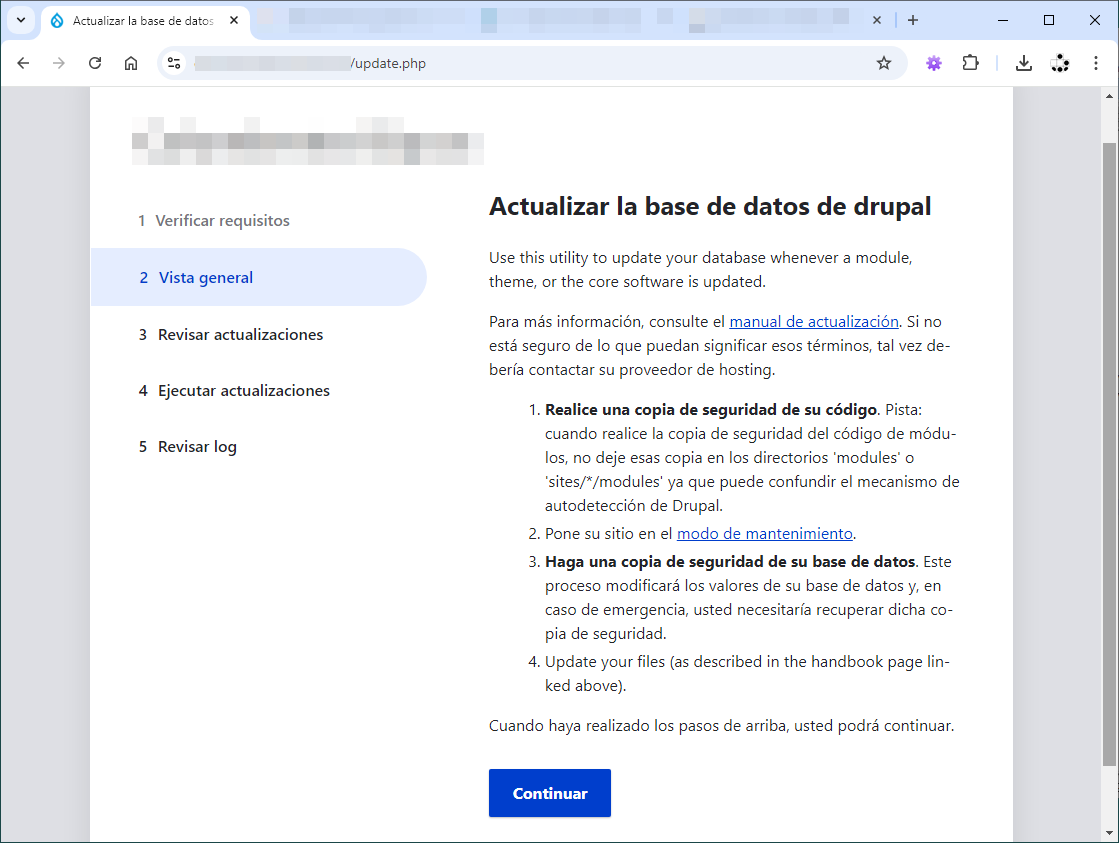Open the 'manual de actualización' link
Image resolution: width=1119 pixels, height=843 pixels.
pyautogui.click(x=814, y=322)
